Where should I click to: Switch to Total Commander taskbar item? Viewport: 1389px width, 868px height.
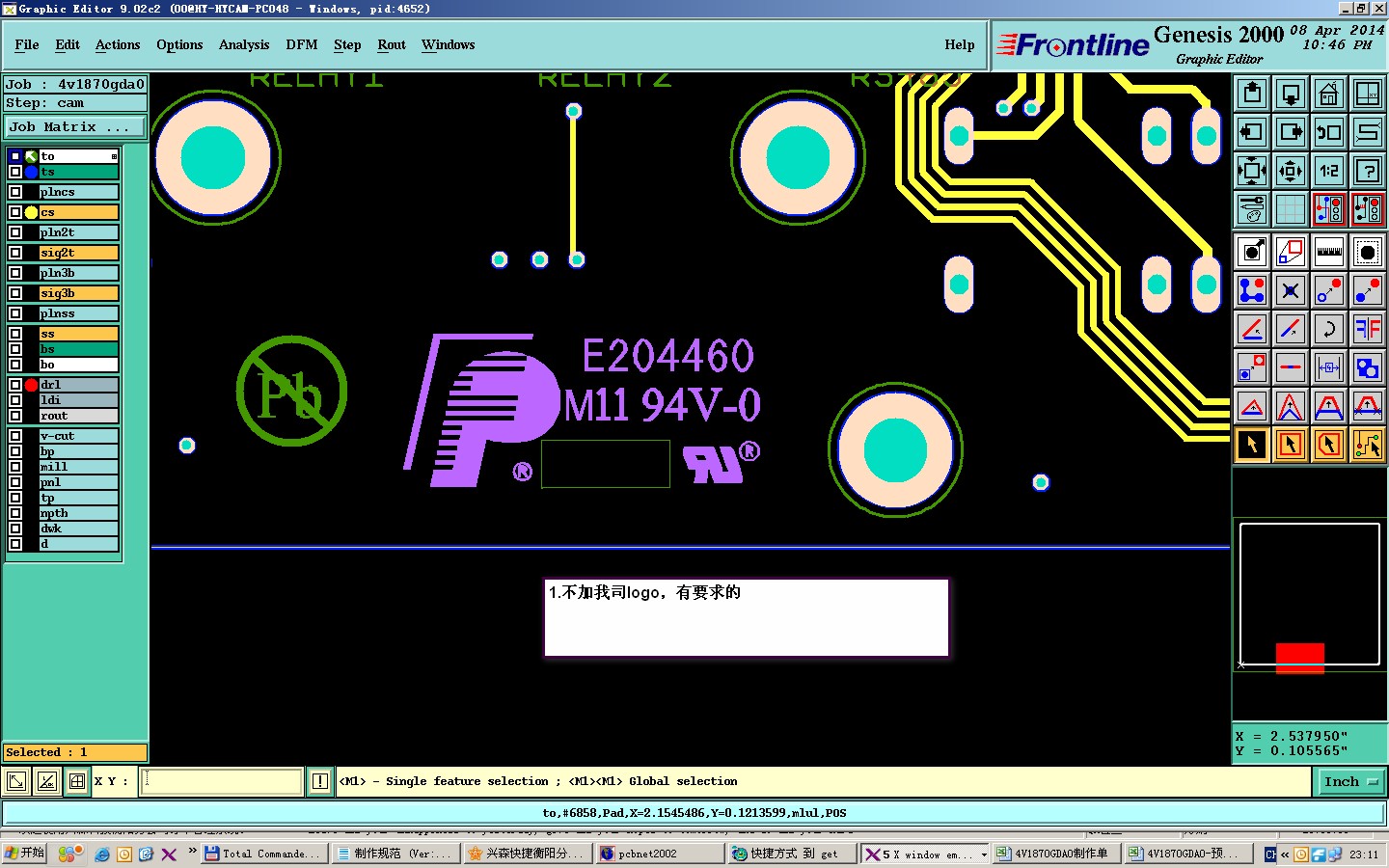click(x=264, y=854)
